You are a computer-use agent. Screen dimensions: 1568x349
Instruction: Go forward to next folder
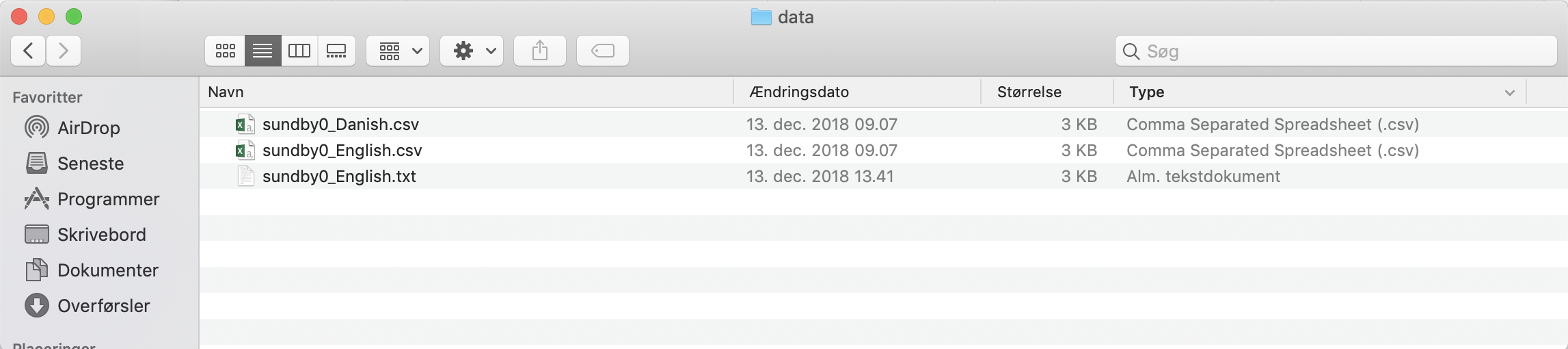coord(64,51)
